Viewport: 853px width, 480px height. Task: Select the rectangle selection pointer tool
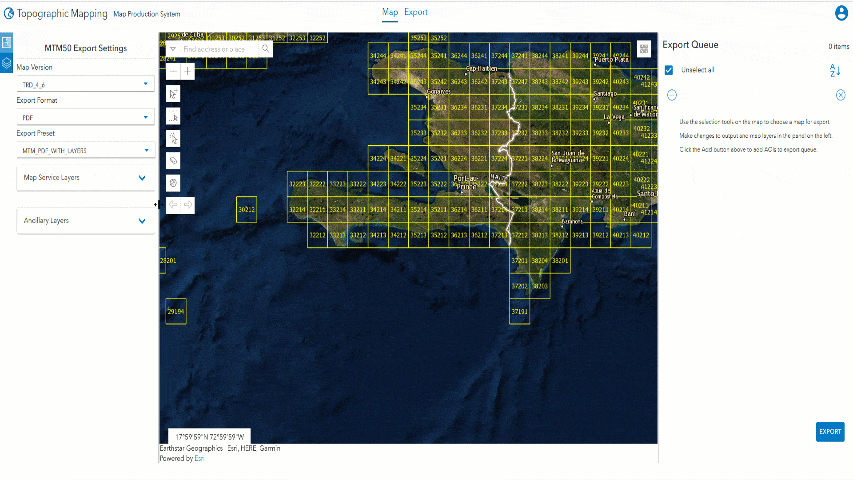(x=174, y=116)
